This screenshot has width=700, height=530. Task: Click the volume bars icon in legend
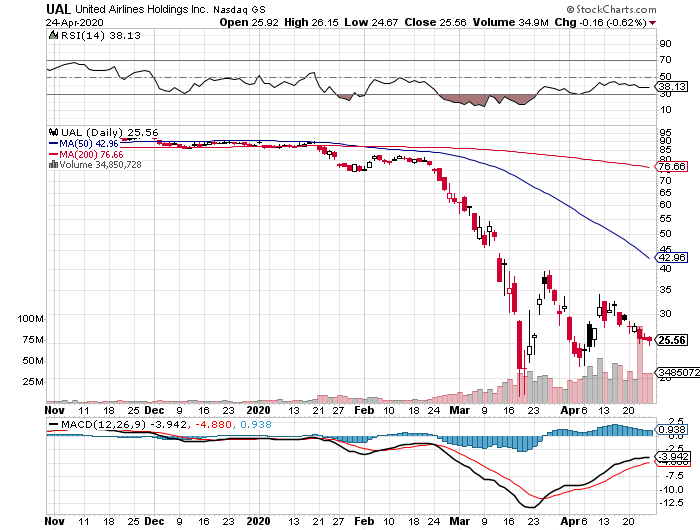click(54, 165)
